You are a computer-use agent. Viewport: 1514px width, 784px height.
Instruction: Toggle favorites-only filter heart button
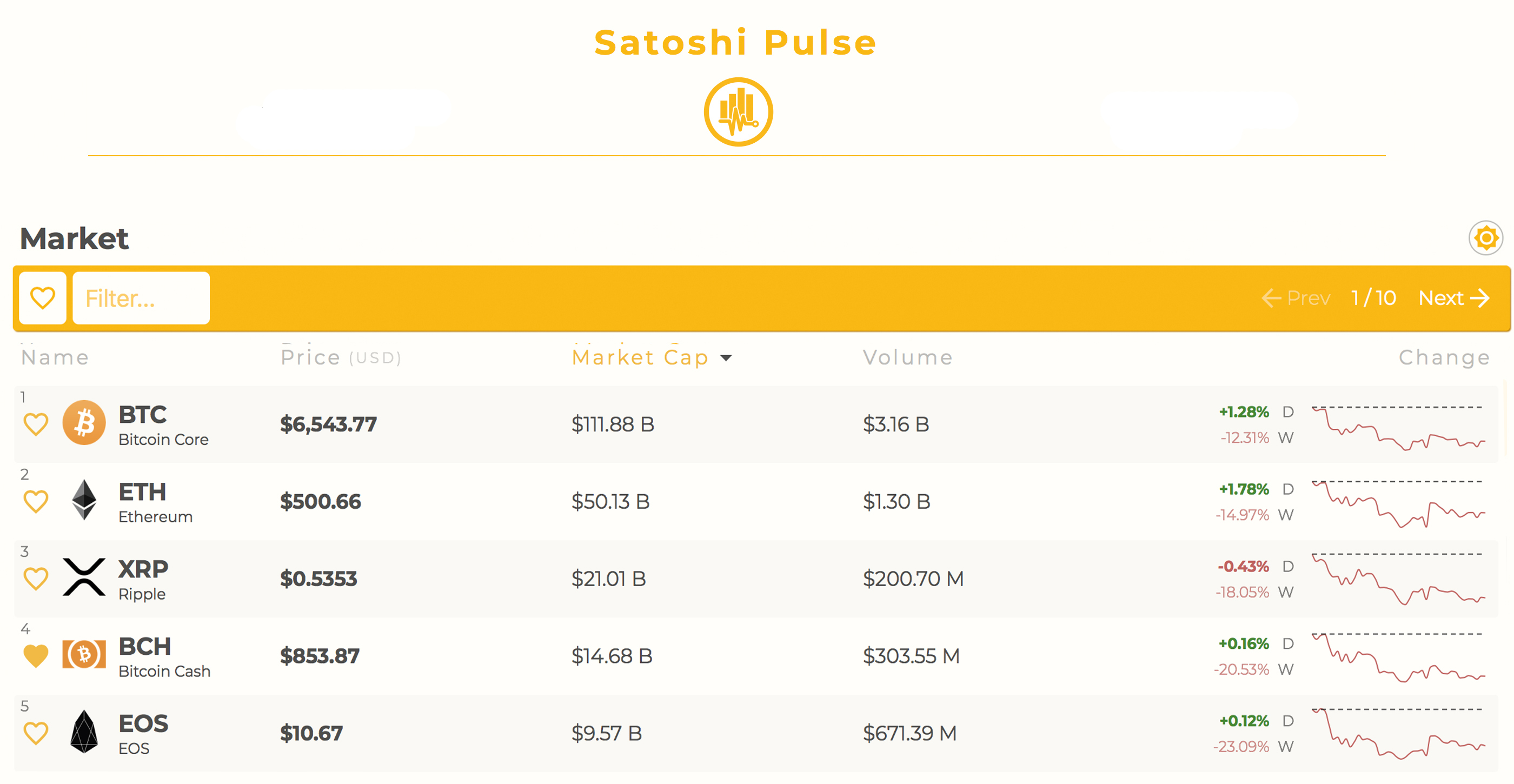tap(42, 298)
